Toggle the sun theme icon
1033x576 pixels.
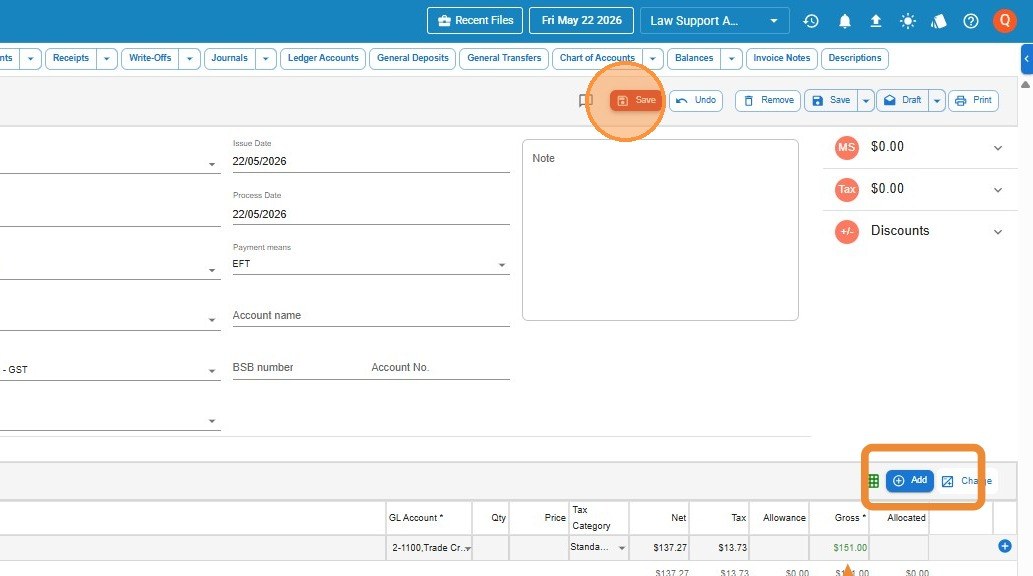pos(908,21)
